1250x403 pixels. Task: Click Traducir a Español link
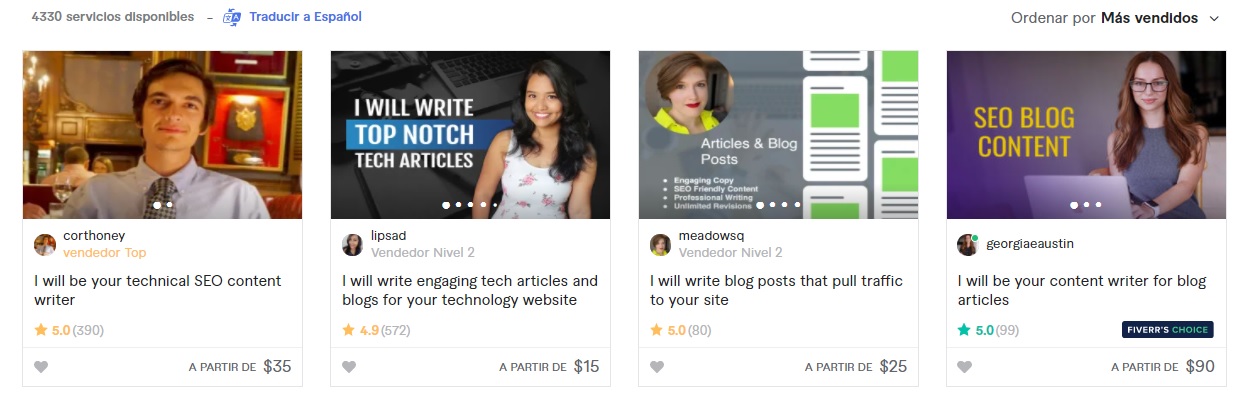(305, 17)
